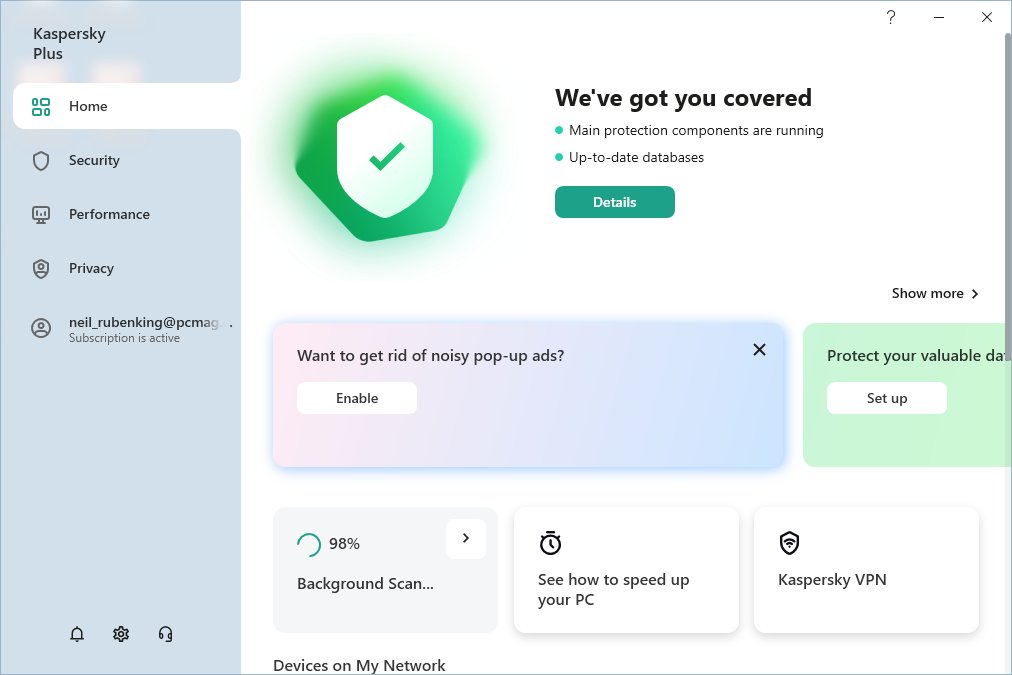Select Security in the sidebar menu
The width and height of the screenshot is (1012, 675).
coord(94,160)
